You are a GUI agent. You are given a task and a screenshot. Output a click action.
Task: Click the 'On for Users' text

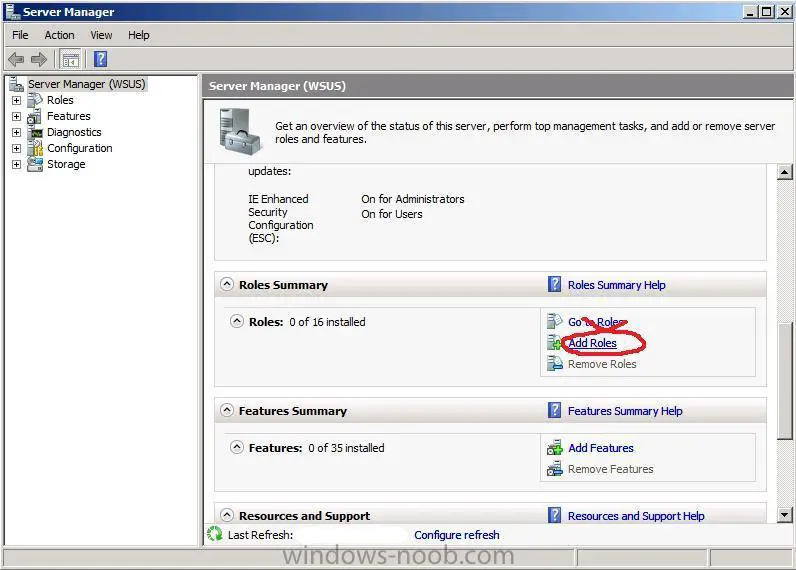(392, 214)
